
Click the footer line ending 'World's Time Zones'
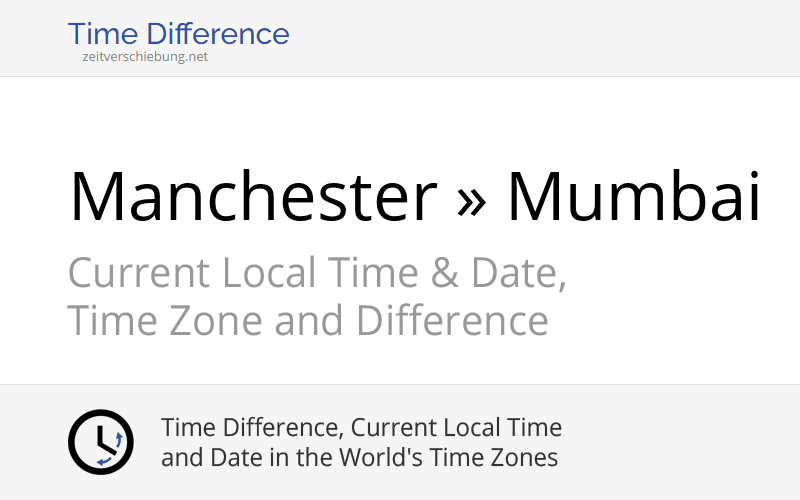[x=359, y=458]
